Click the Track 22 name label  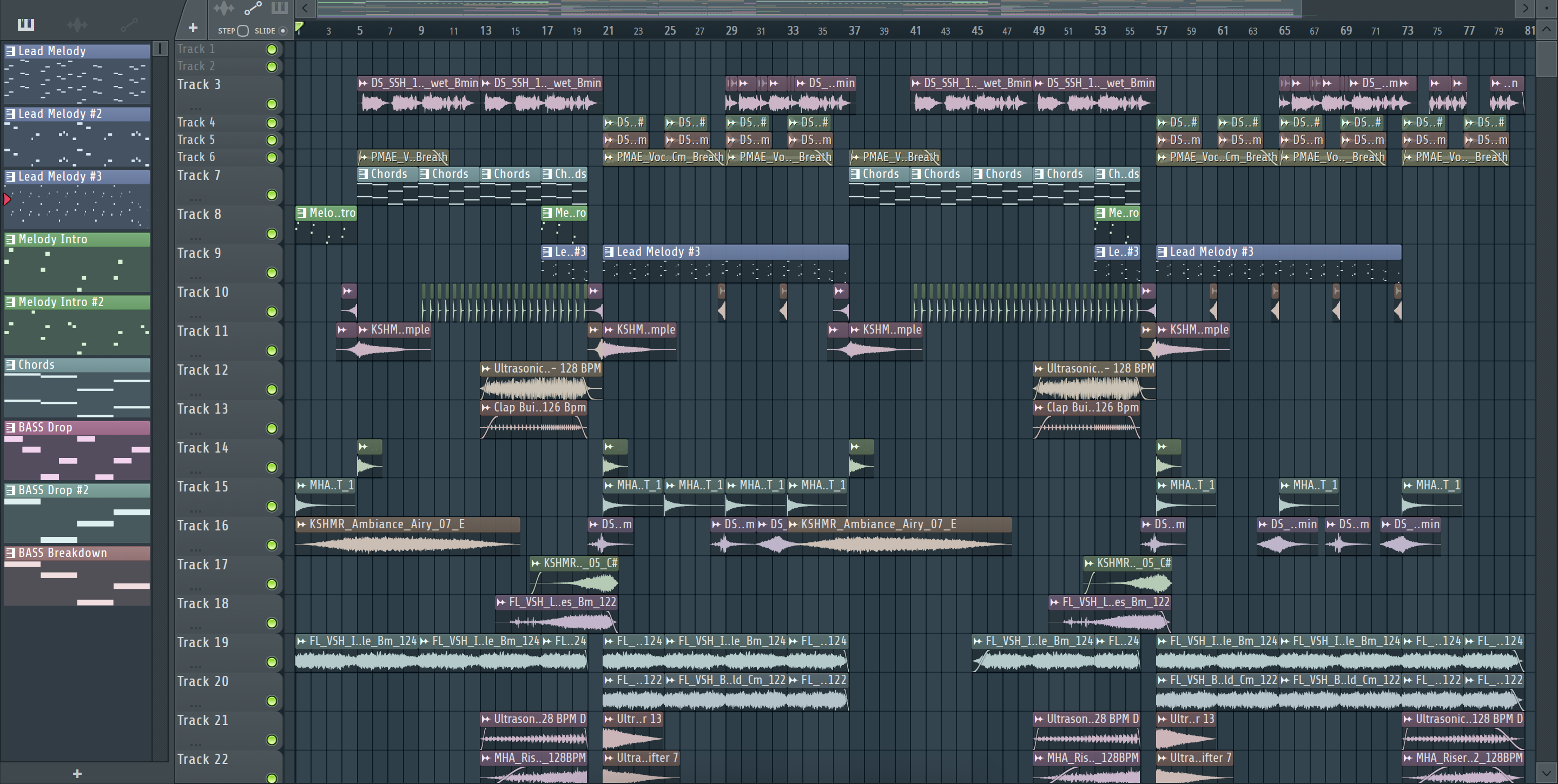203,759
